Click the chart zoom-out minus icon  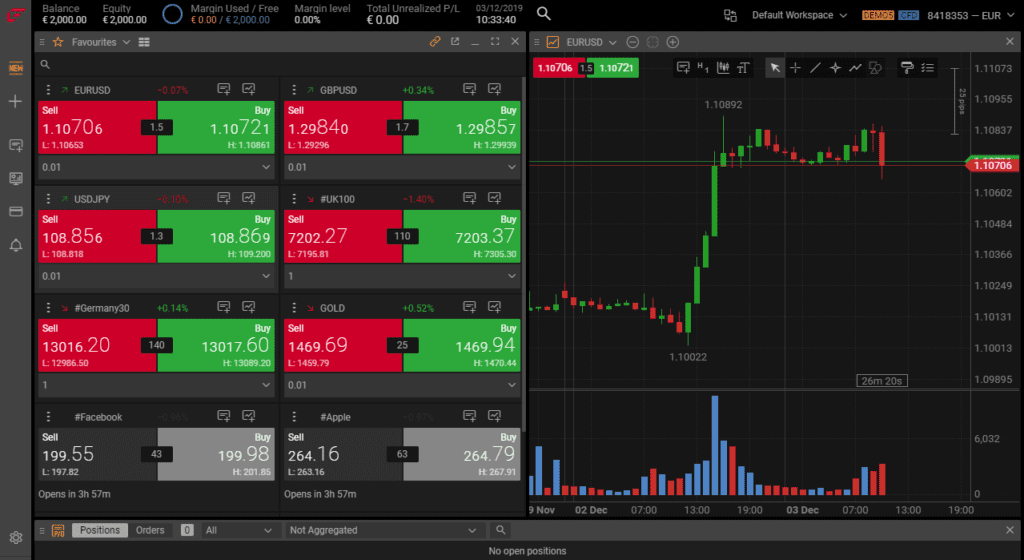[x=633, y=42]
